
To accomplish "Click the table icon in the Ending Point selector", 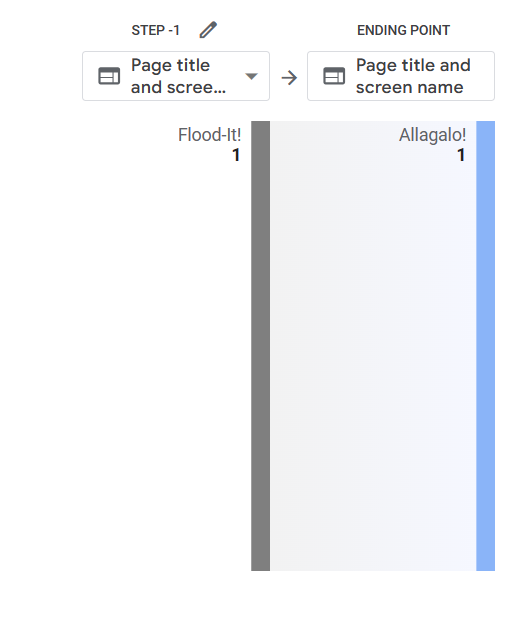I will tap(334, 76).
